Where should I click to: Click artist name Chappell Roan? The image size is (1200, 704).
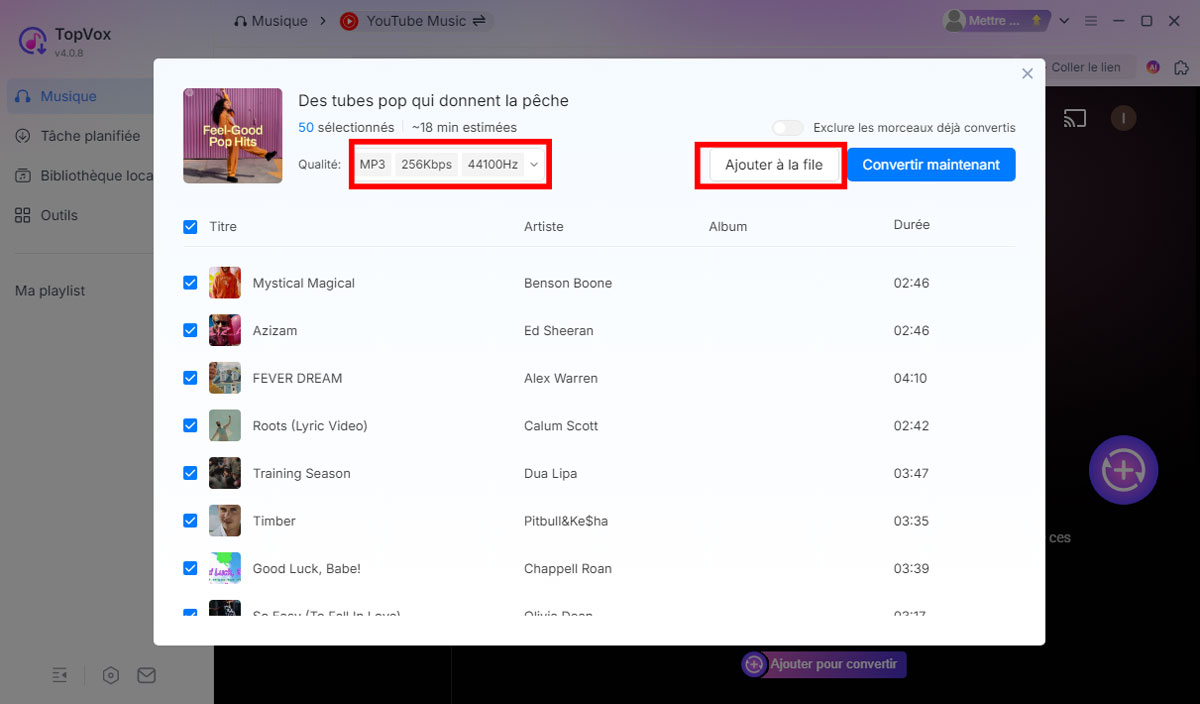click(568, 568)
